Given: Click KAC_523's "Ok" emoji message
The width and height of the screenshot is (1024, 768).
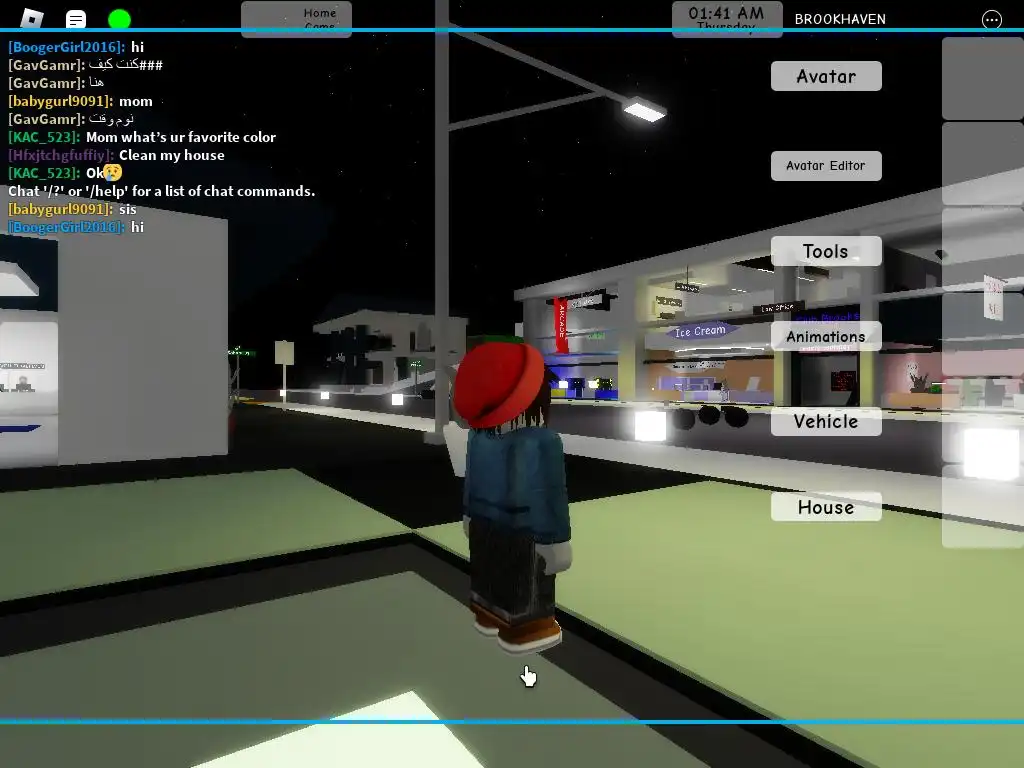Looking at the screenshot, I should coord(65,173).
